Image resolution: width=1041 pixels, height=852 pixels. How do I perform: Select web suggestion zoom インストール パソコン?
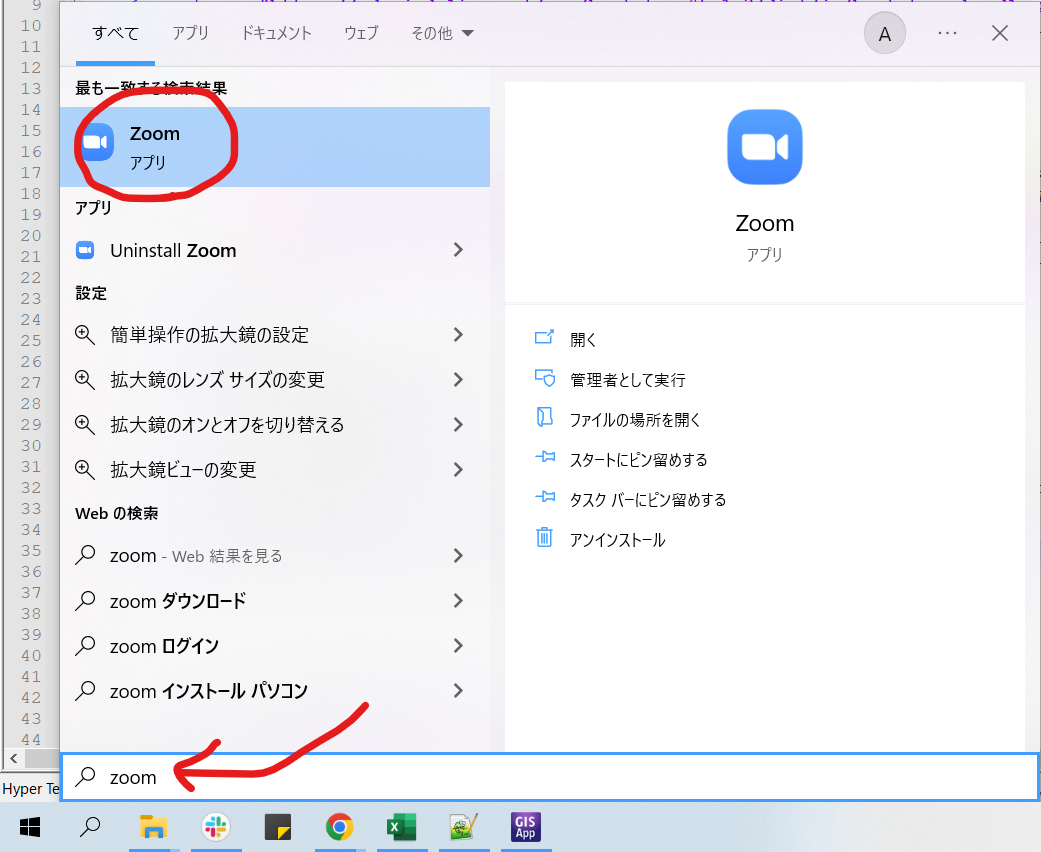coord(275,691)
